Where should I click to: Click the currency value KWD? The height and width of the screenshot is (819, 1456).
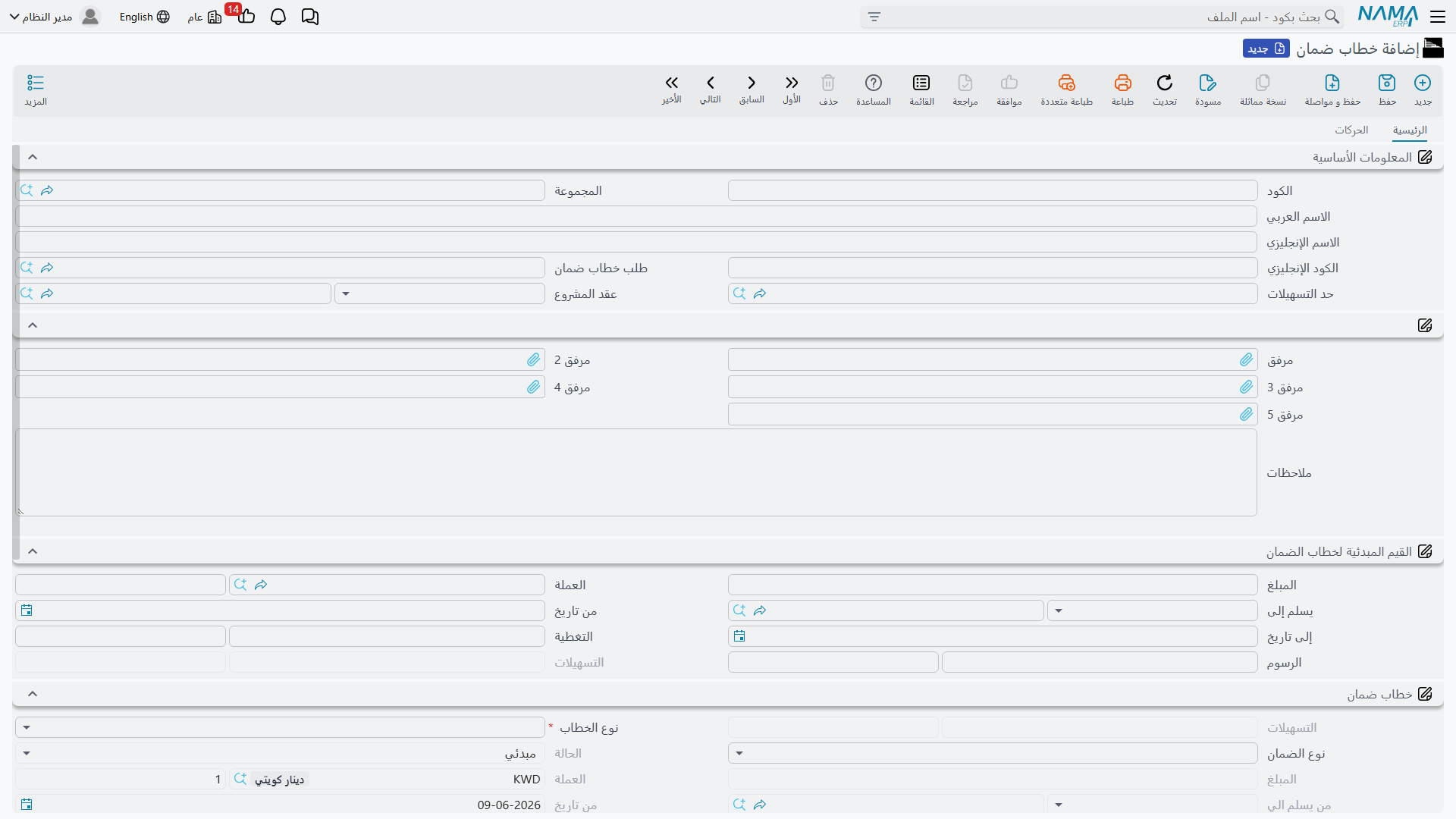point(526,779)
